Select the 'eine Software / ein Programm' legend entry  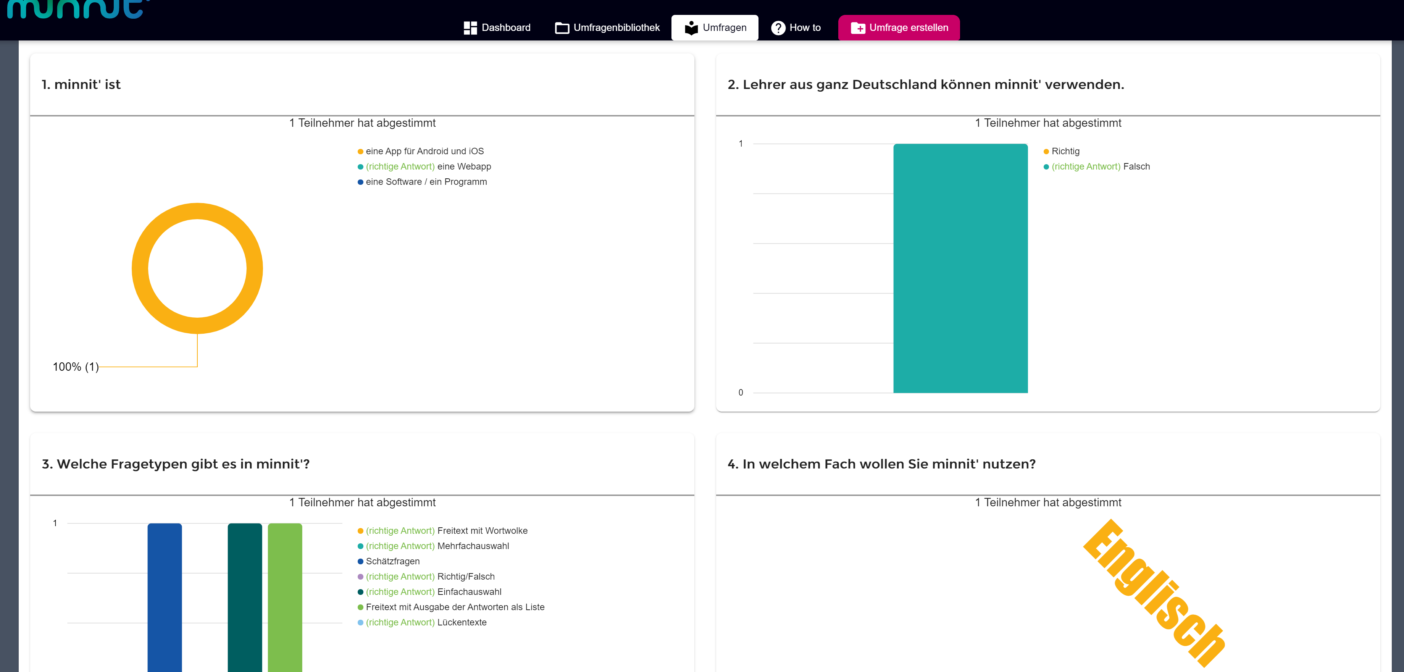tap(426, 182)
